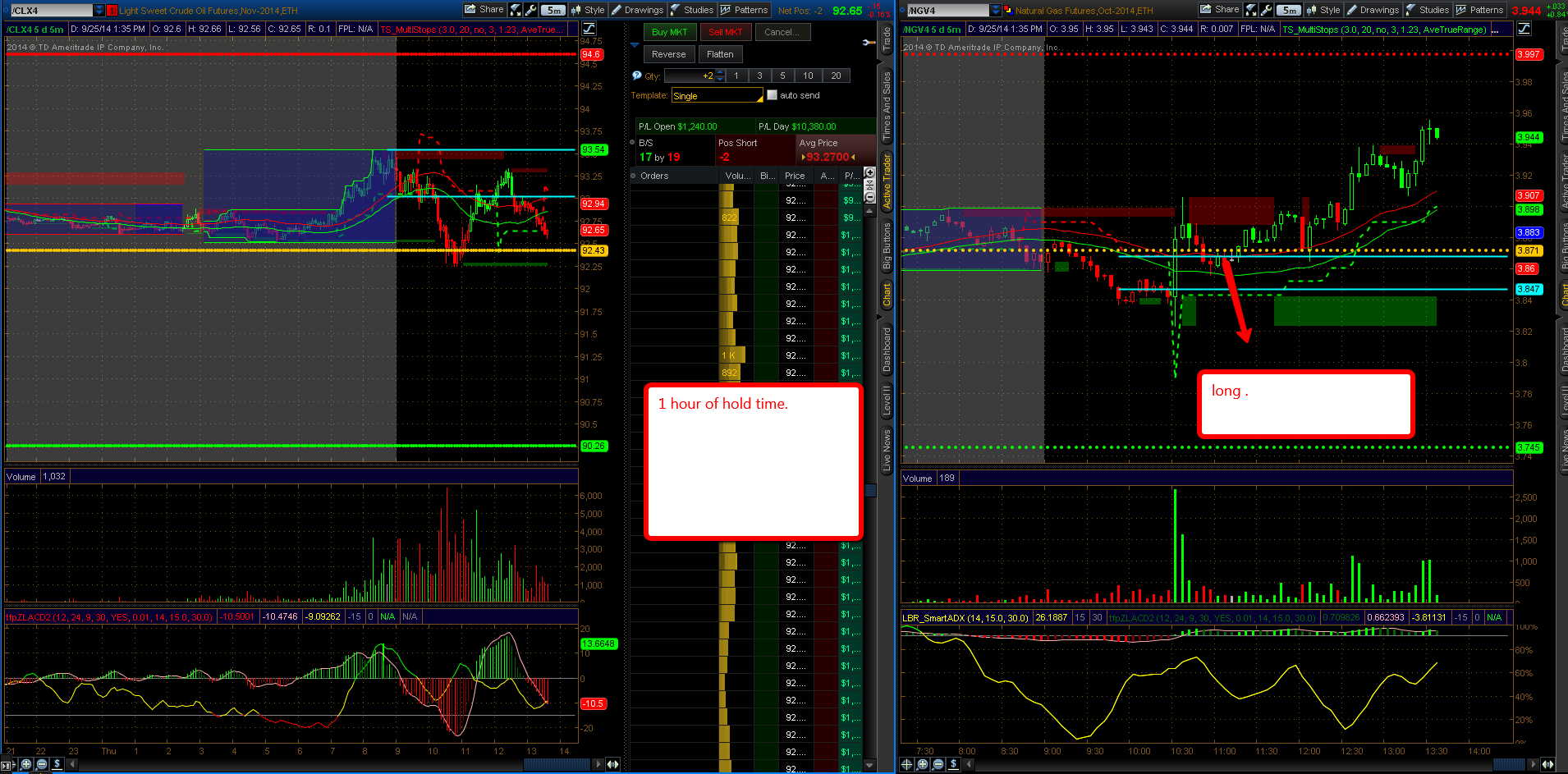Image resolution: width=1568 pixels, height=774 pixels.
Task: Open wrench settings icon in NGV4 chart toolbar
Action: [1267, 10]
